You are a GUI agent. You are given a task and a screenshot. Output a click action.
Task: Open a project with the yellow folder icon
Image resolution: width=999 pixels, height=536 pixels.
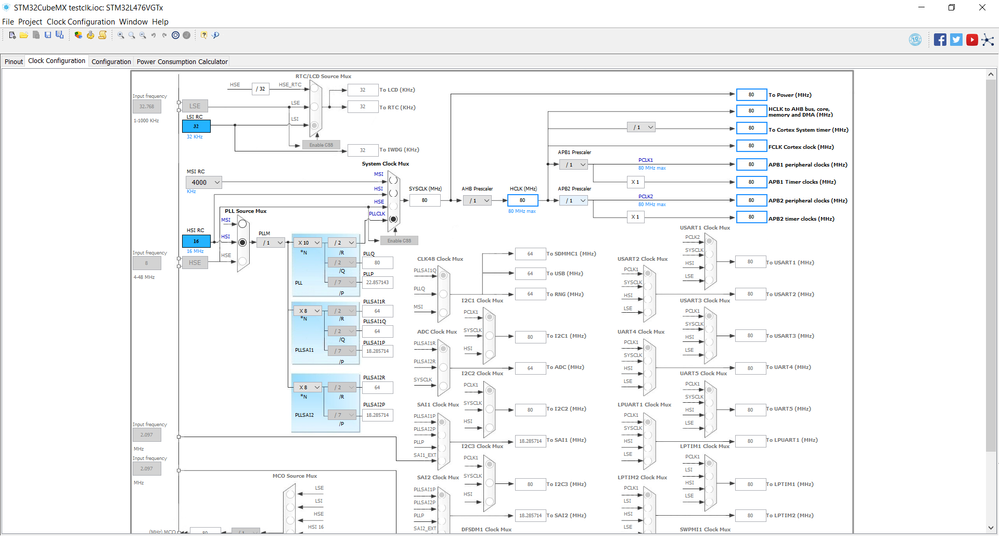pyautogui.click(x=24, y=35)
